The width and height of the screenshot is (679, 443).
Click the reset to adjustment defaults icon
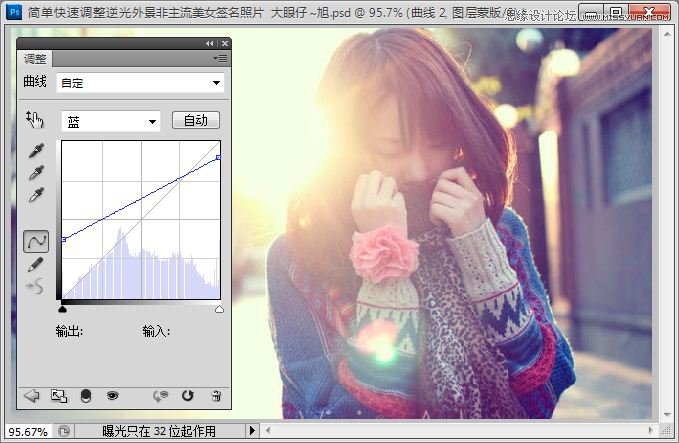coord(188,396)
